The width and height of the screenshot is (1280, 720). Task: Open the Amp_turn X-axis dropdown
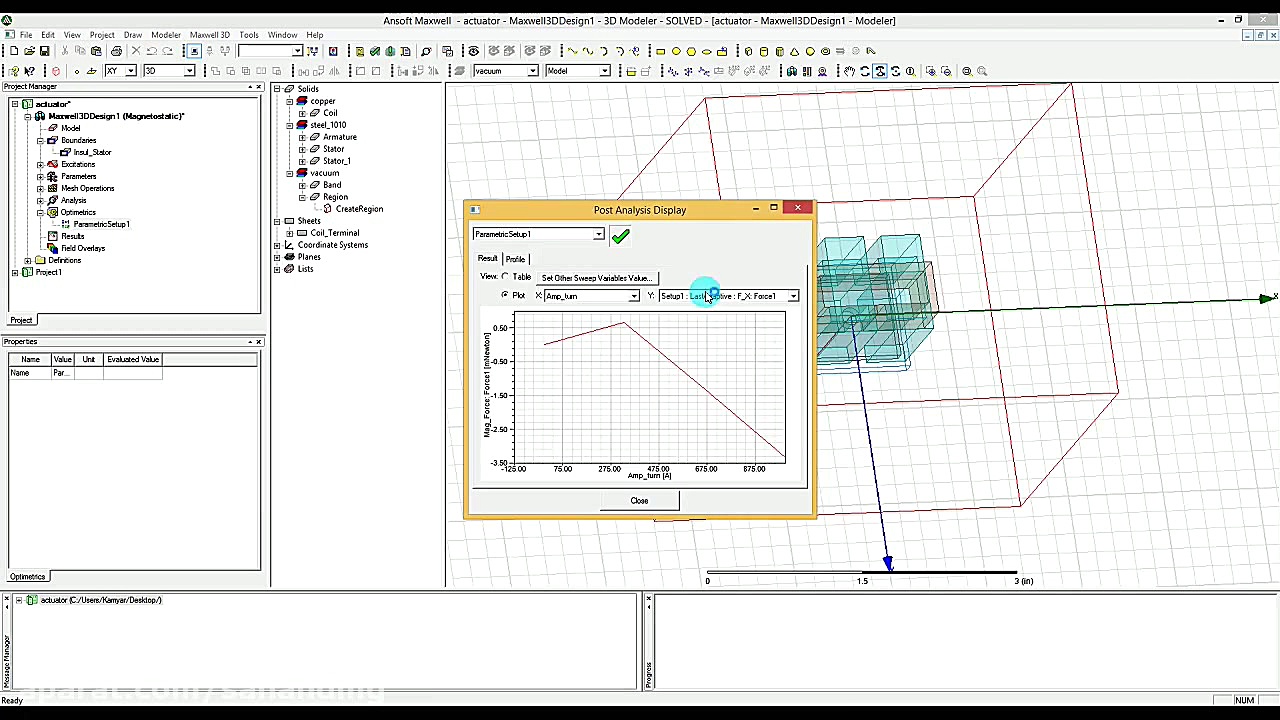(x=633, y=296)
